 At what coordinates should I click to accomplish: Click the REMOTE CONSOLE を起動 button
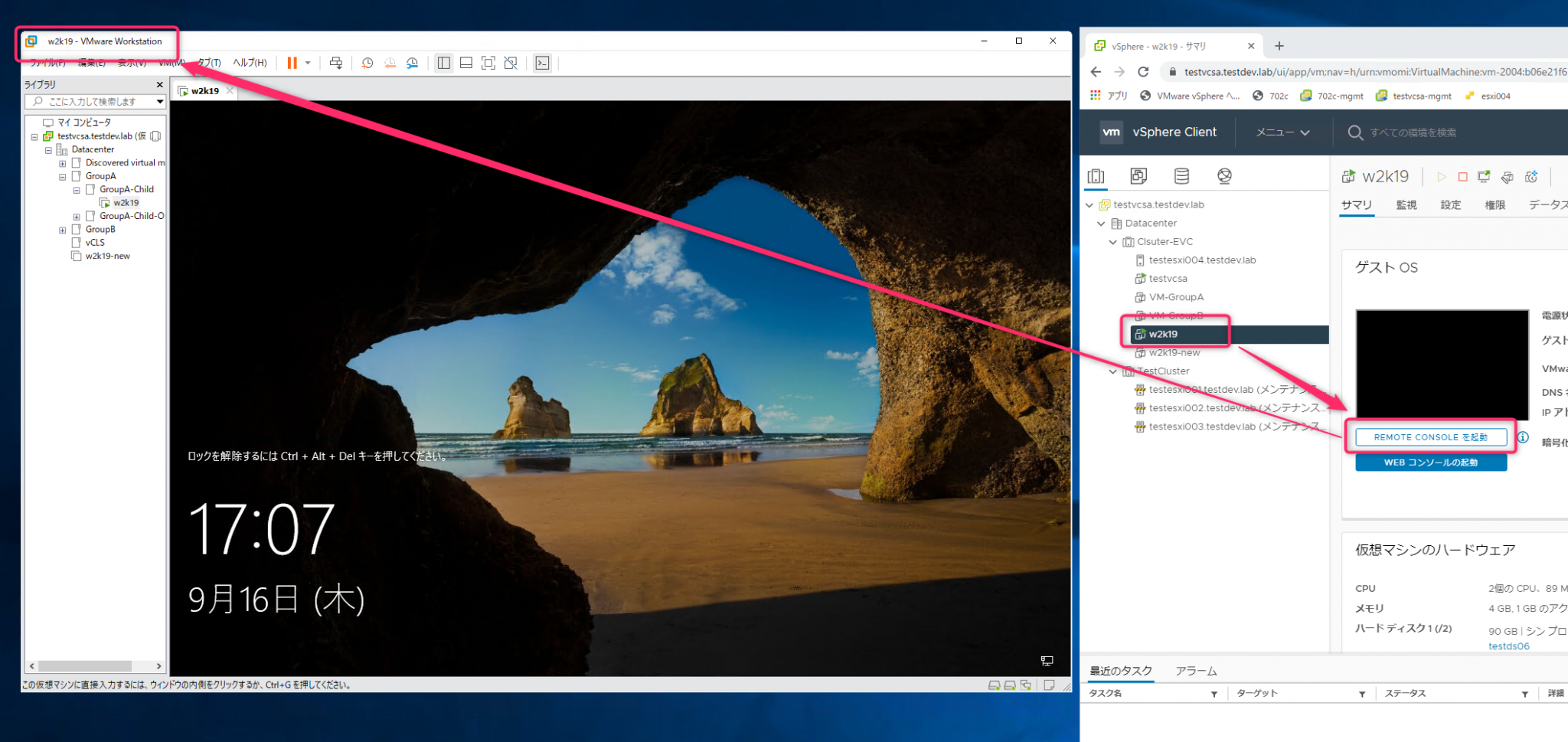[1430, 436]
